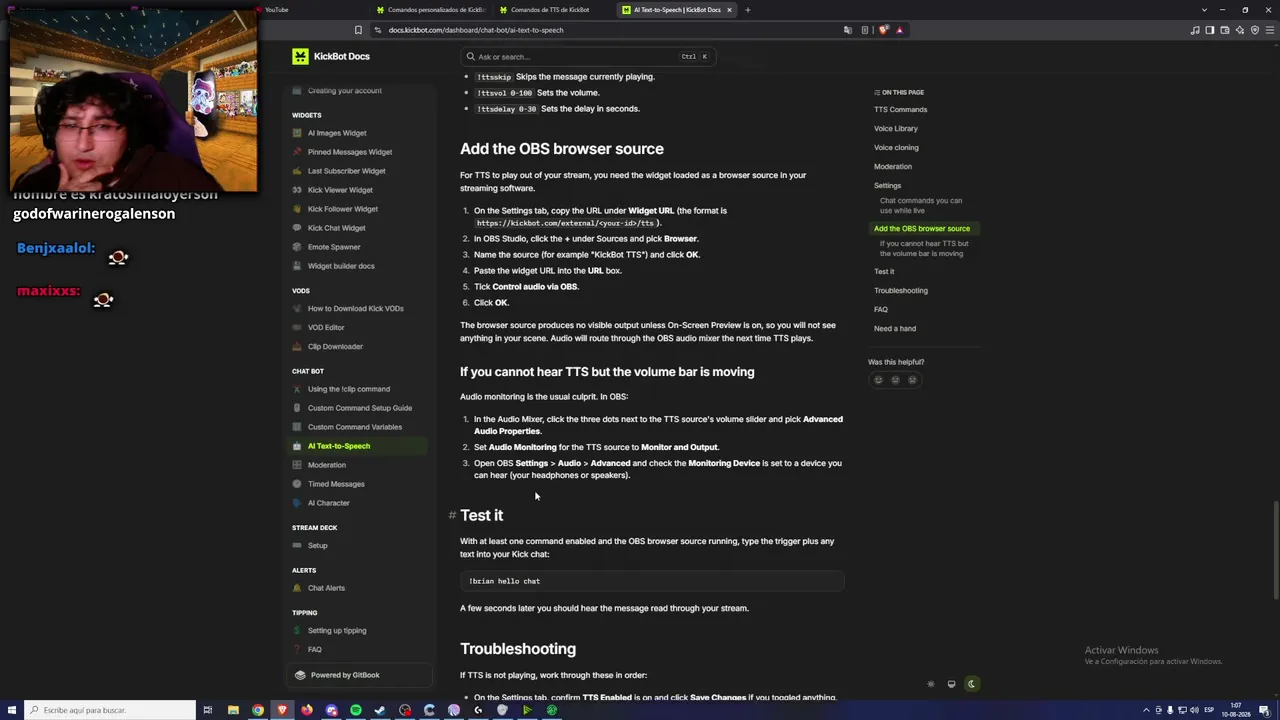The image size is (1280, 720).
Task: Open Google Chrome from the taskbar
Action: pos(258,710)
